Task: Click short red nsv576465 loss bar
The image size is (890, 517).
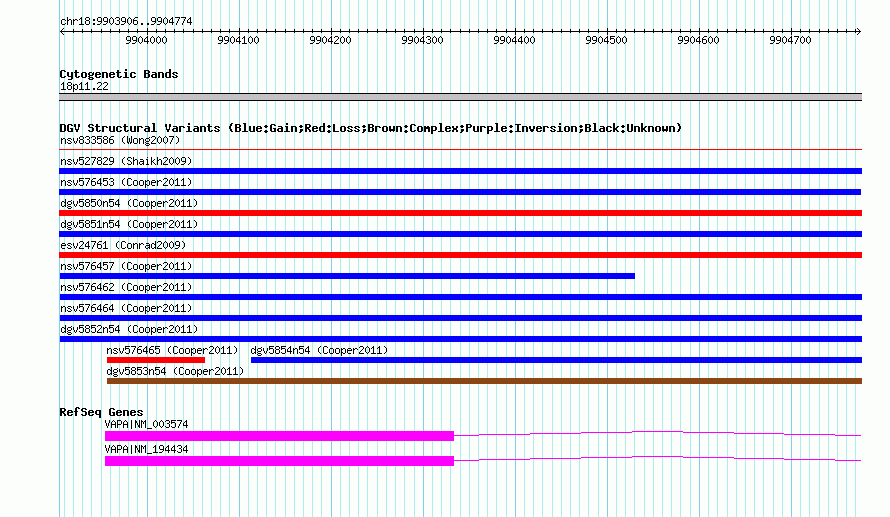Action: [x=156, y=360]
